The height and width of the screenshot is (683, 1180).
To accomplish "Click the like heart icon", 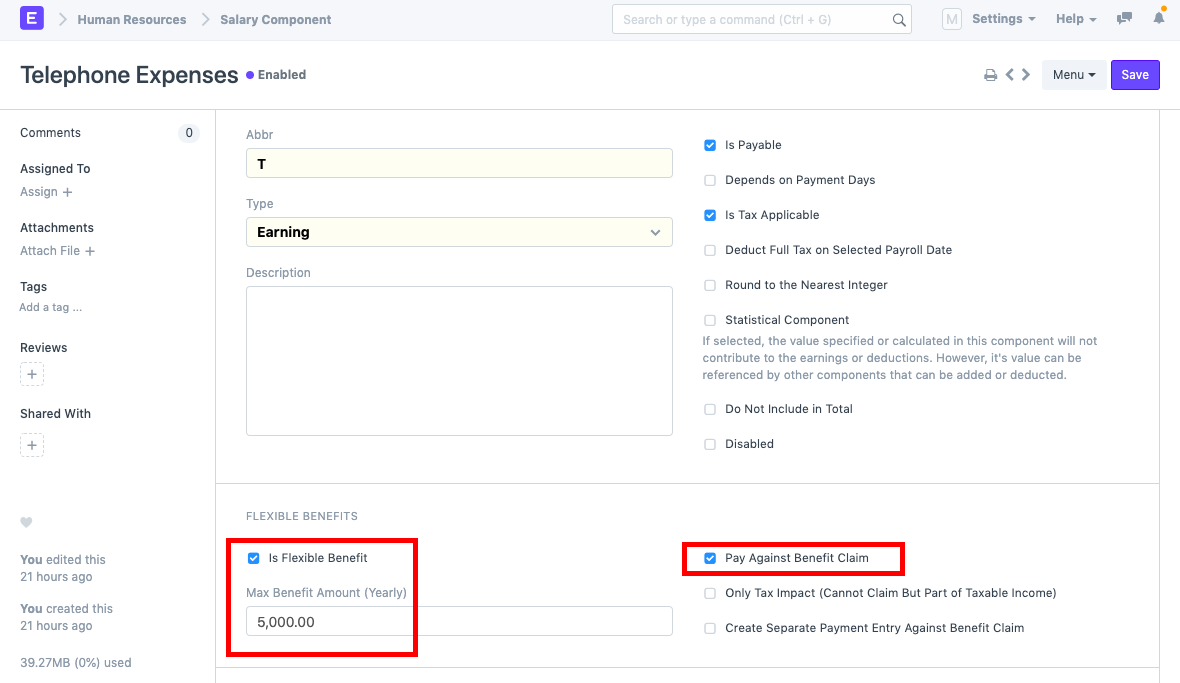I will [27, 522].
